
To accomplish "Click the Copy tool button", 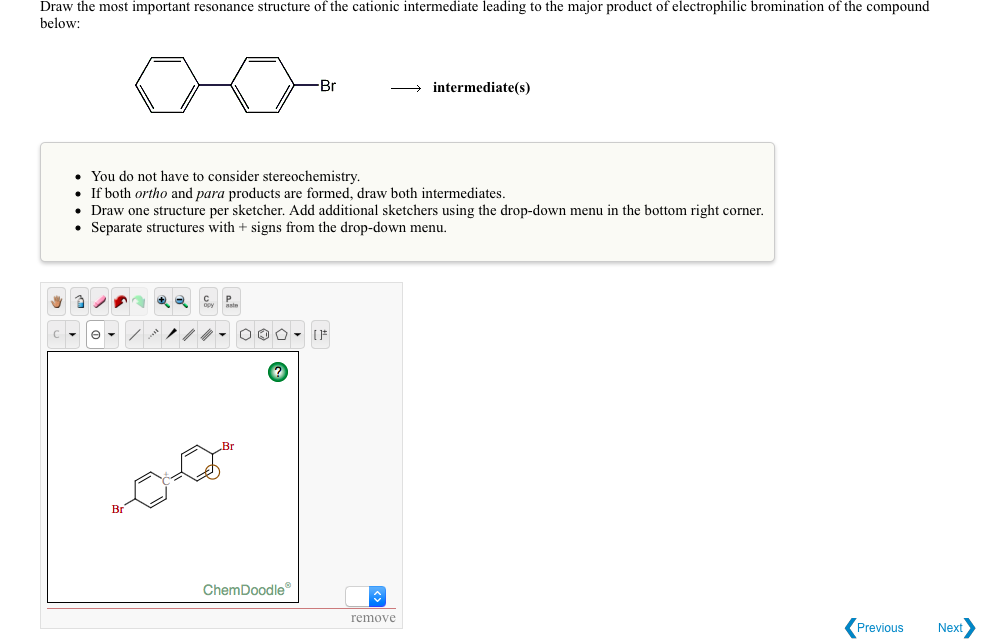I will [x=207, y=302].
